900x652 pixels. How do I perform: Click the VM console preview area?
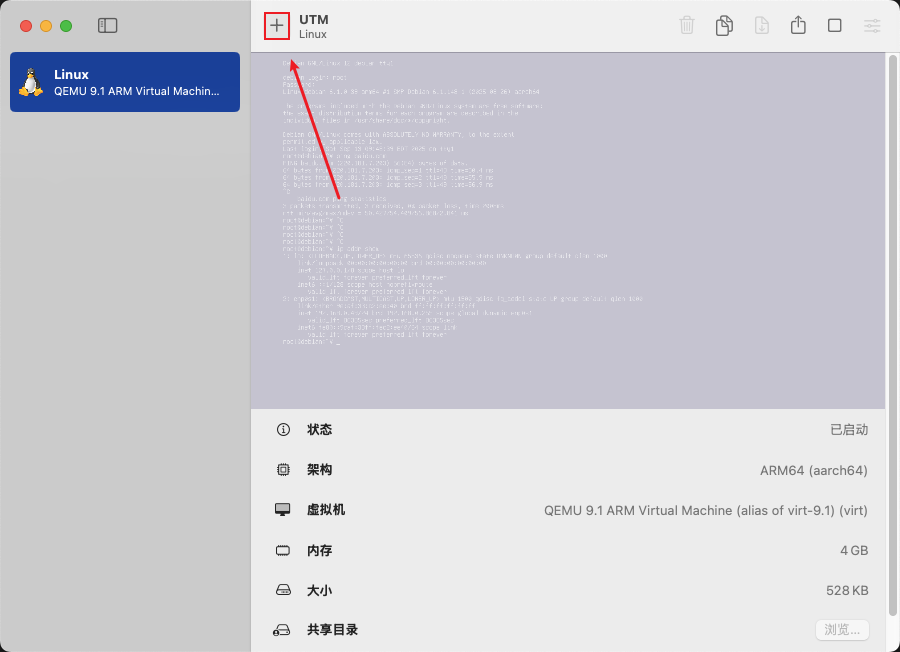pyautogui.click(x=568, y=230)
